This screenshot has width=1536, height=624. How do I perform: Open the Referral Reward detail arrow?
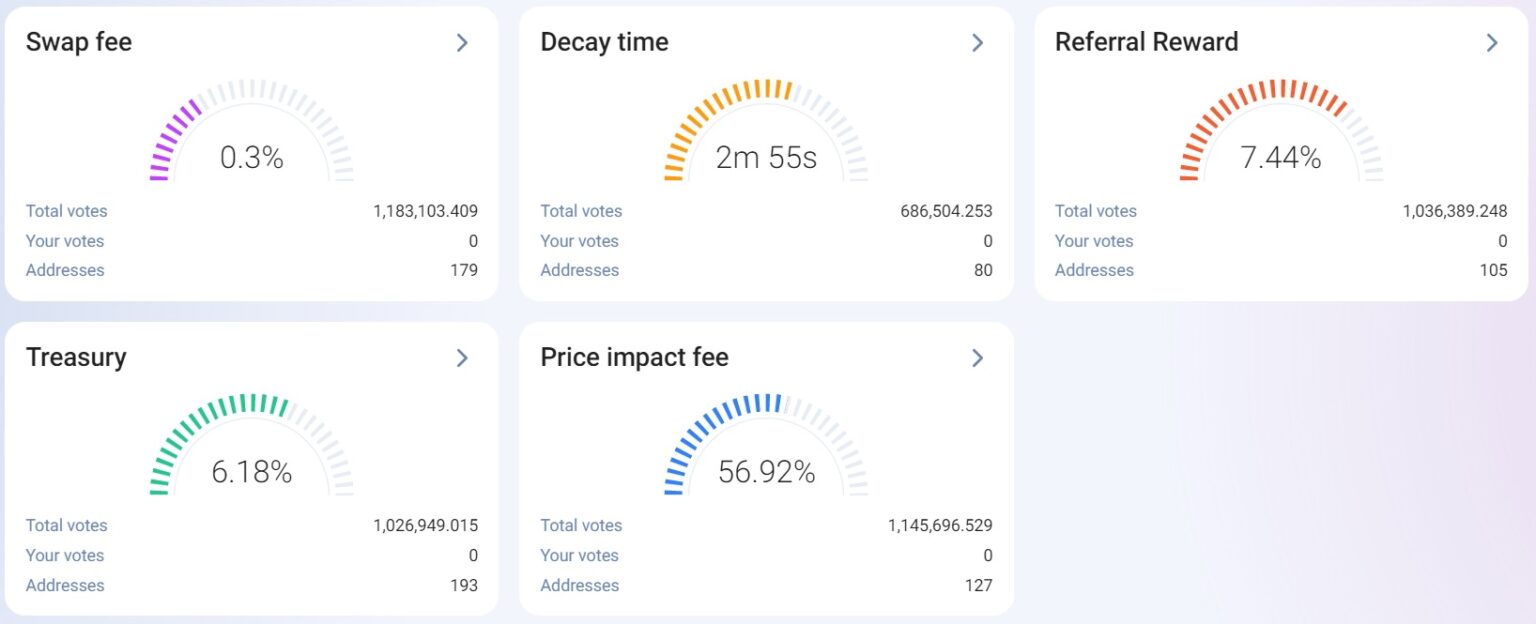pos(1490,42)
